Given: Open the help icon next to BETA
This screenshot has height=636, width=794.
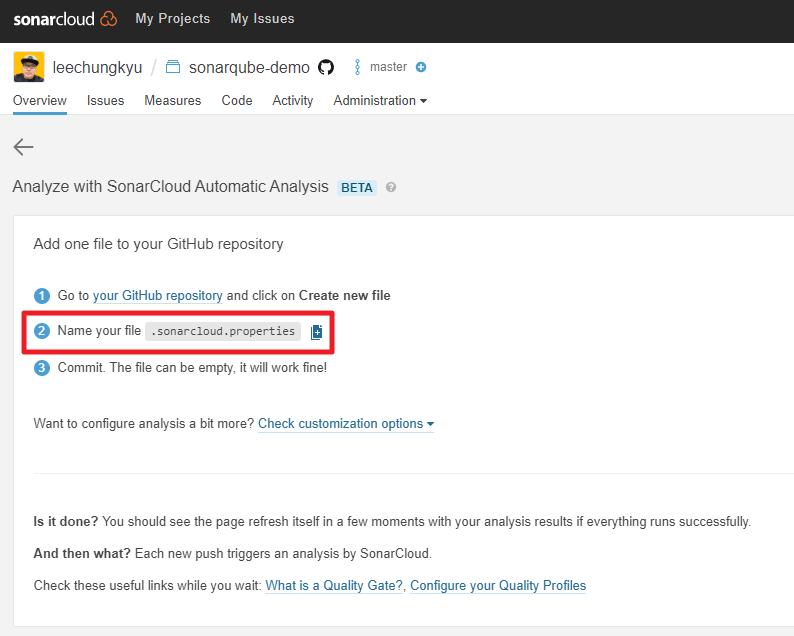Looking at the screenshot, I should [391, 187].
